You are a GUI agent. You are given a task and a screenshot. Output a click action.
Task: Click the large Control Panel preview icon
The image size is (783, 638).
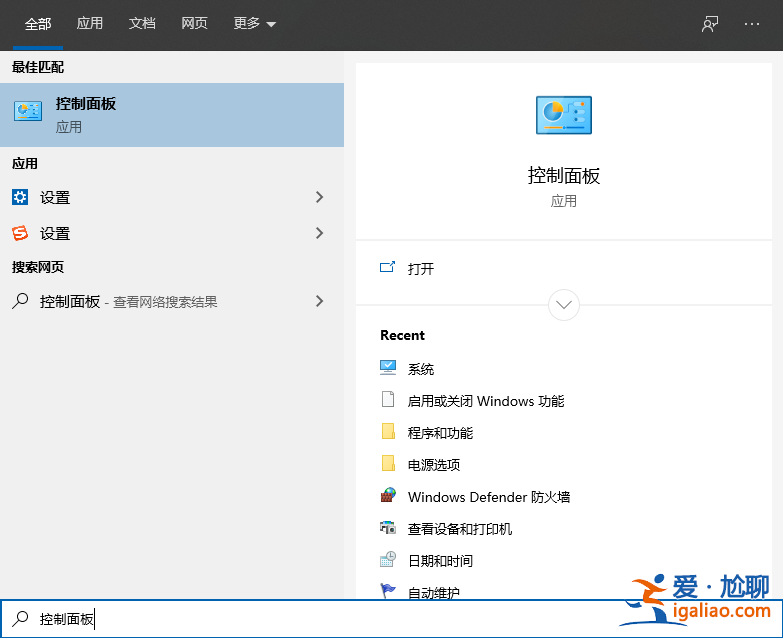click(564, 115)
